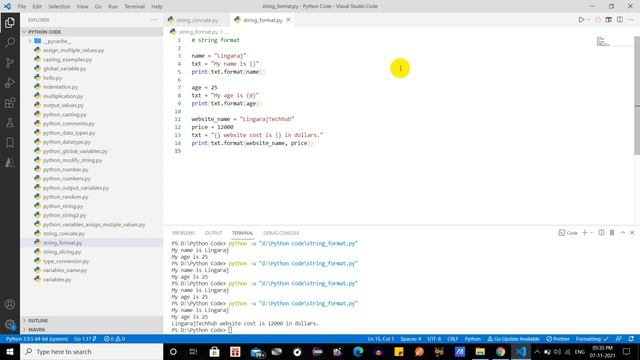Open the Testing flask view
This screenshot has height=360, width=640.
pos(10,122)
